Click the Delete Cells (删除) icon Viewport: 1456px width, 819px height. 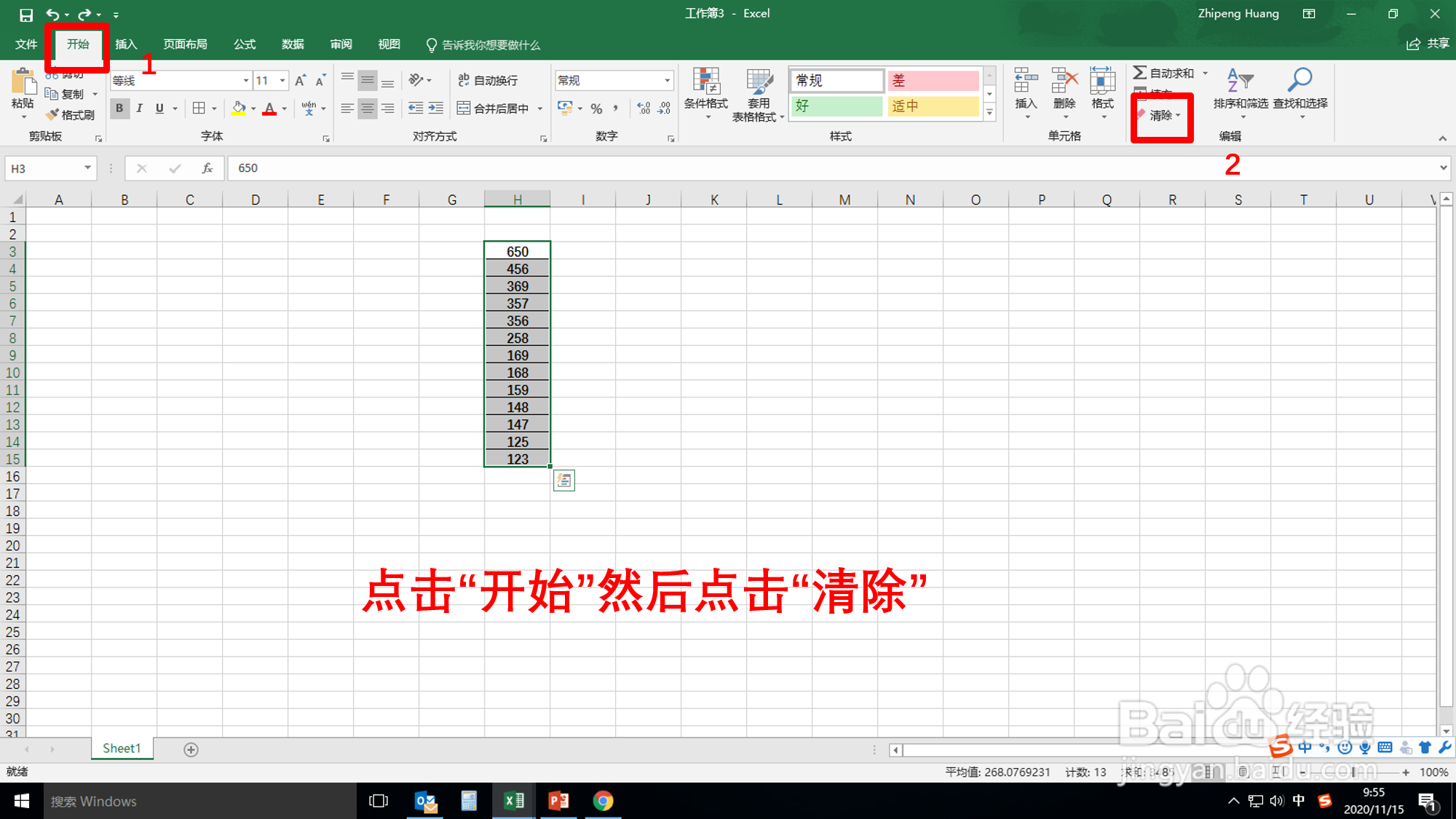1064,84
